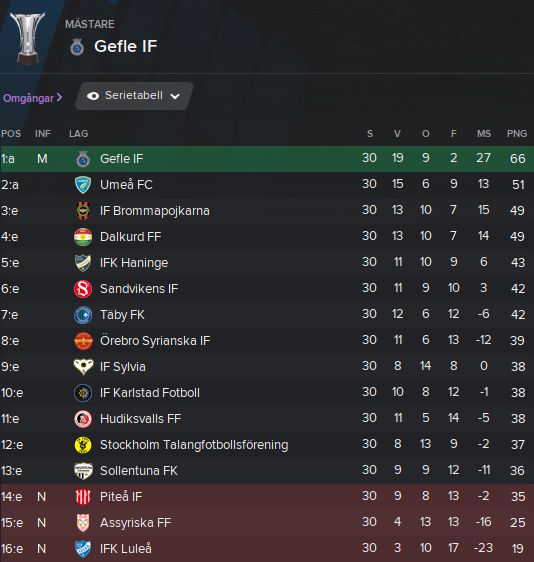Click Umeå FC club badge
Image resolution: width=534 pixels, height=562 pixels.
pos(83,185)
